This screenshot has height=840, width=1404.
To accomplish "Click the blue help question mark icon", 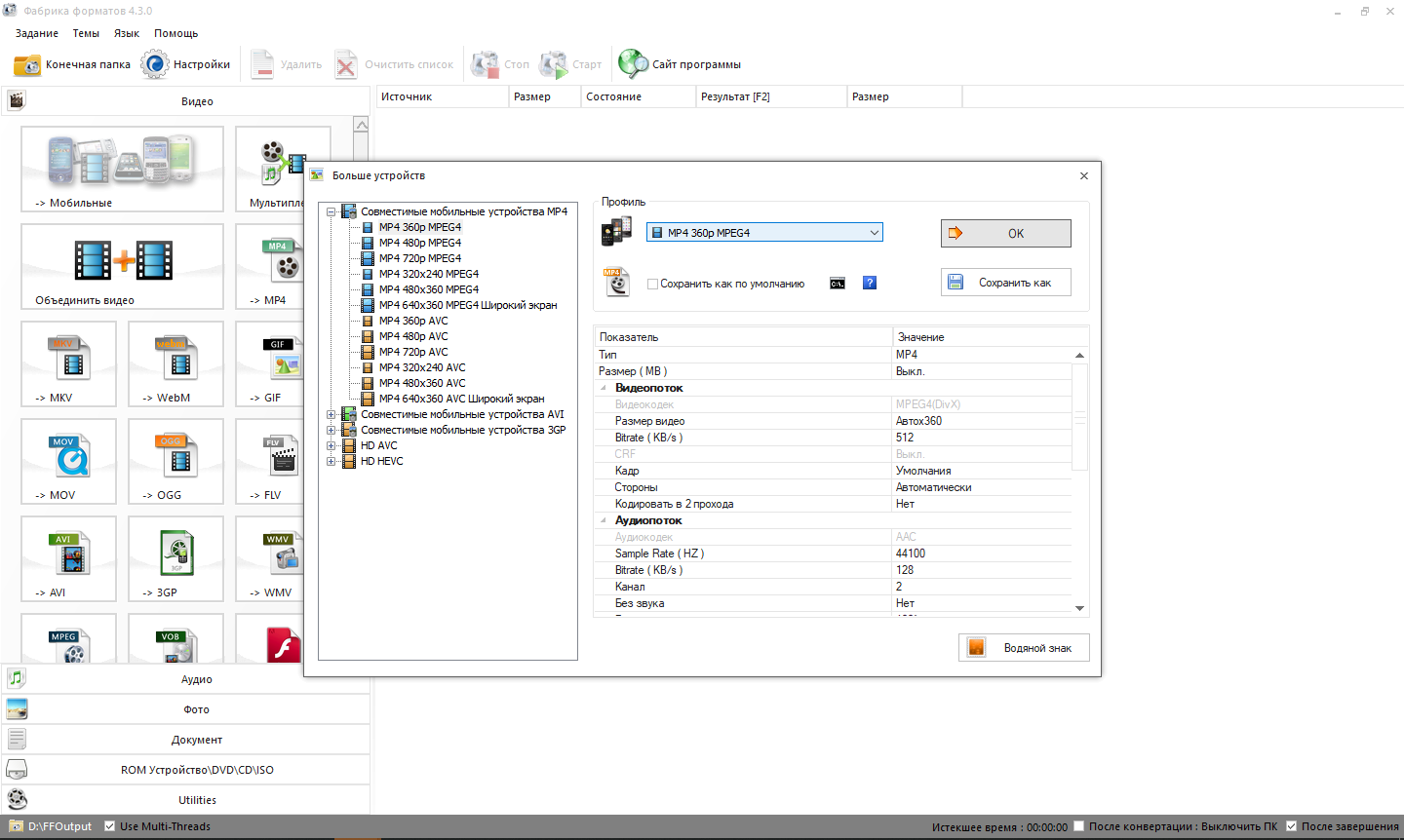I will tap(870, 284).
